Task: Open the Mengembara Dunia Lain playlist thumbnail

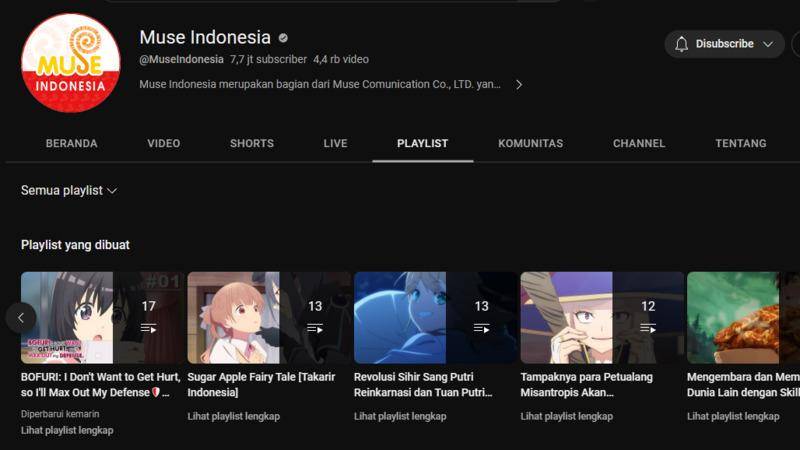Action: [743, 317]
